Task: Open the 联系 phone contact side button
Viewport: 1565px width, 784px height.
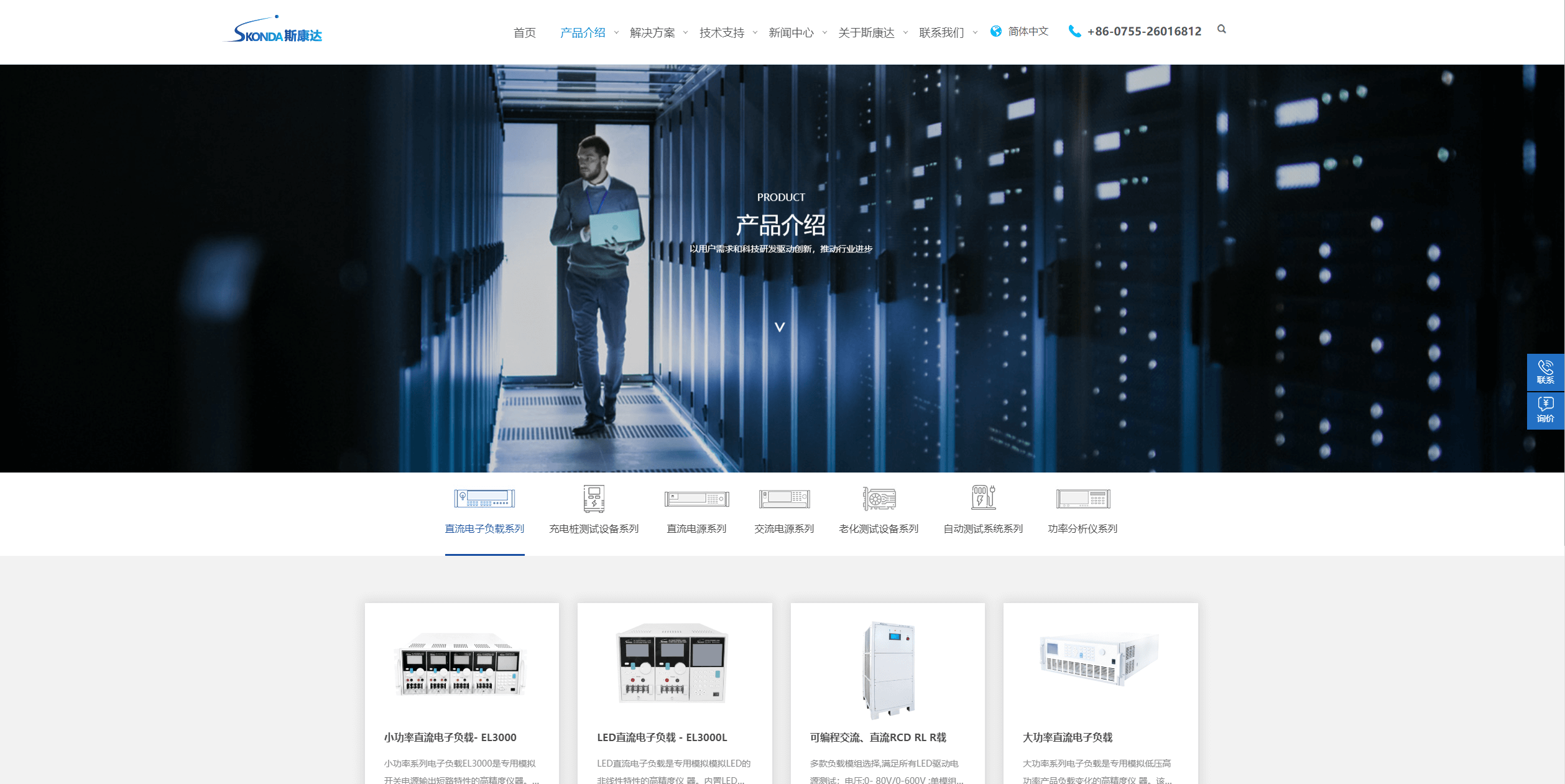Action: coord(1545,372)
